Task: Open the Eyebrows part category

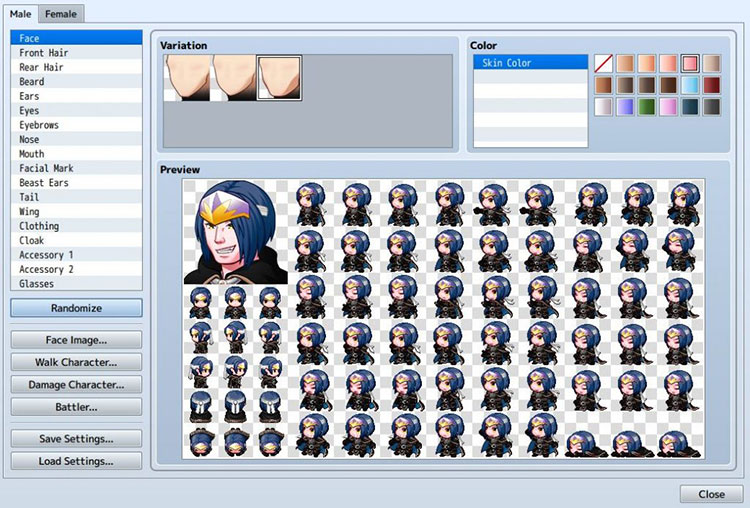Action: click(77, 125)
